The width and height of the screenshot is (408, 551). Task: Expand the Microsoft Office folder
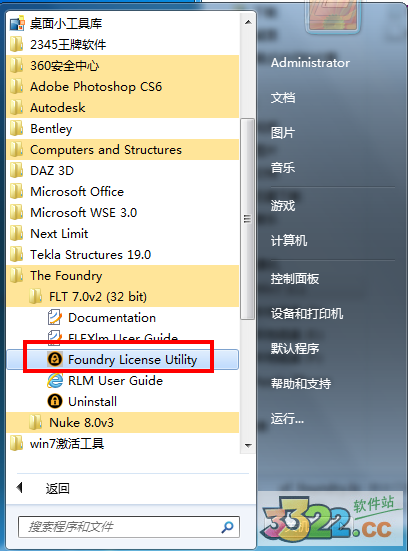point(123,192)
